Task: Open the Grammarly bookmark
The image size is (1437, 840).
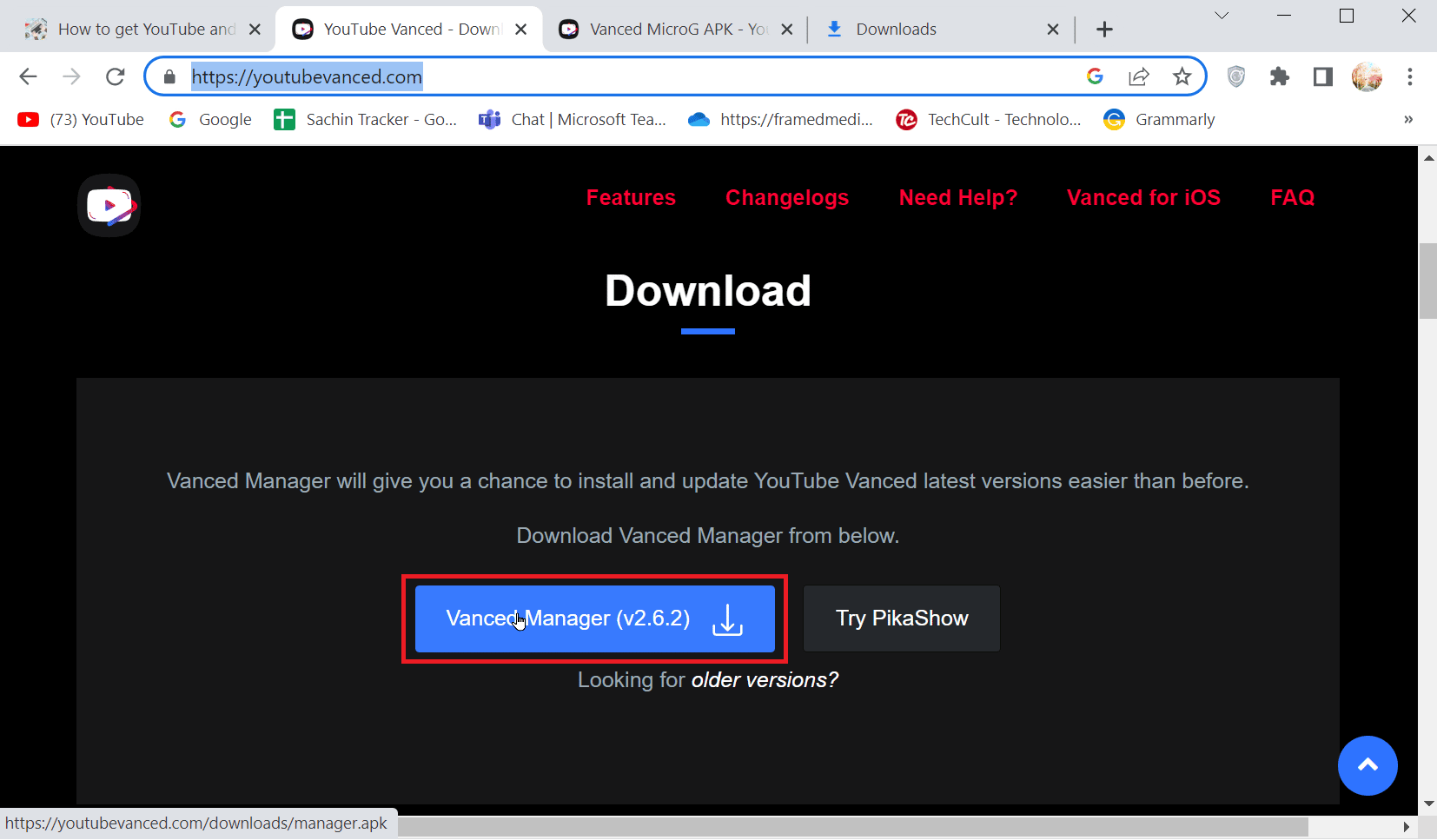Action: 1159,119
